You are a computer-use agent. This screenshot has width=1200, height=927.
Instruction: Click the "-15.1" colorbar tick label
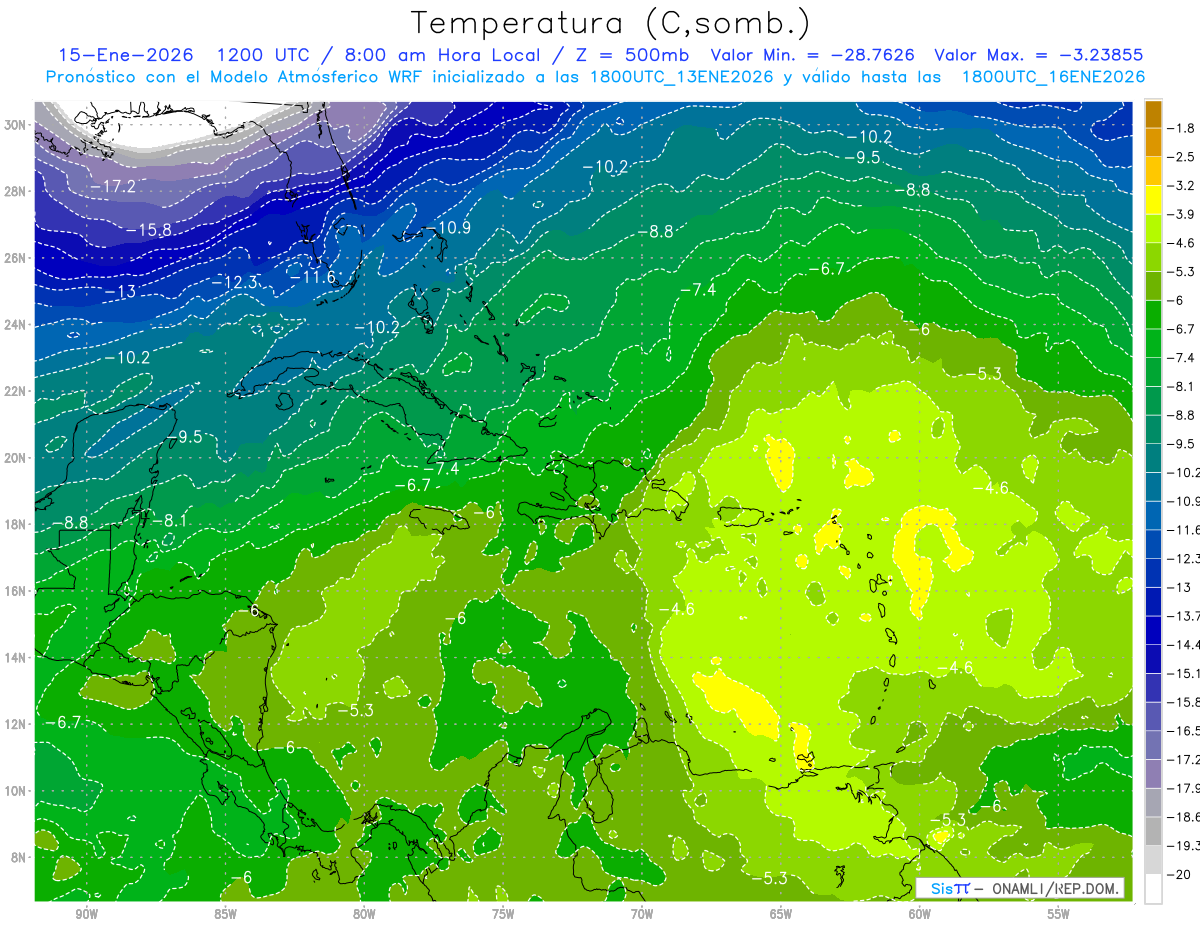point(1184,674)
